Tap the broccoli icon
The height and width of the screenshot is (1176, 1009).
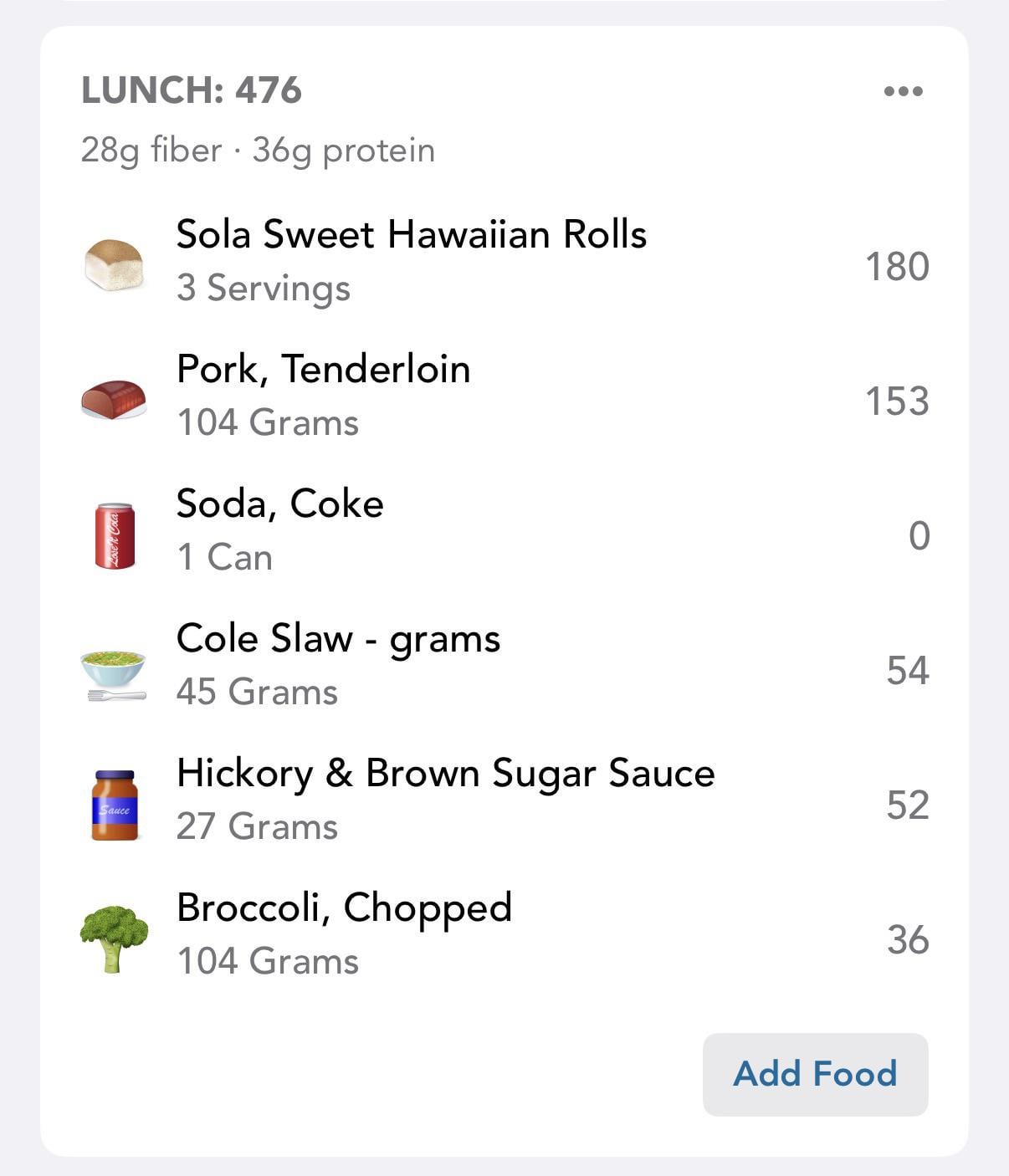[114, 938]
